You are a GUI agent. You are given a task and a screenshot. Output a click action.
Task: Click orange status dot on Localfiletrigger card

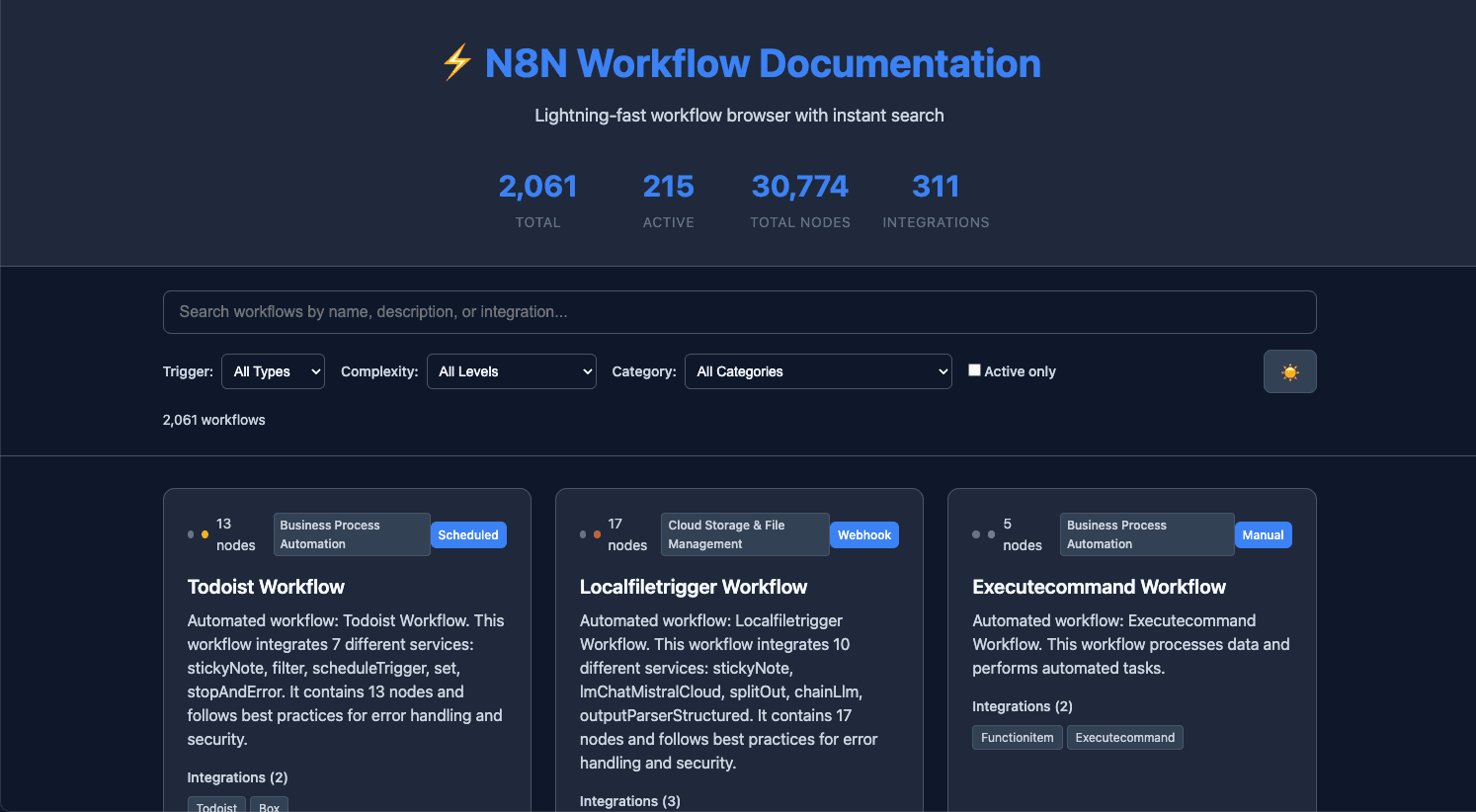click(597, 534)
